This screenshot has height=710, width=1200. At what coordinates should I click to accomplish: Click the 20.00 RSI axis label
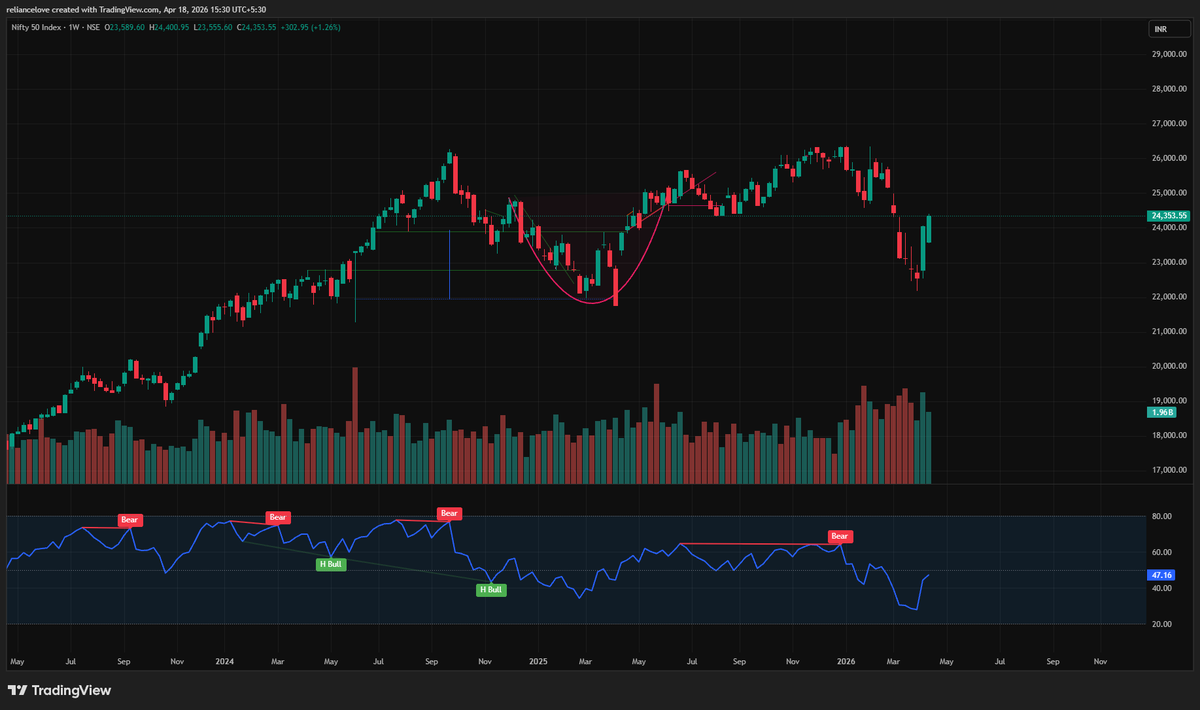pyautogui.click(x=1160, y=625)
